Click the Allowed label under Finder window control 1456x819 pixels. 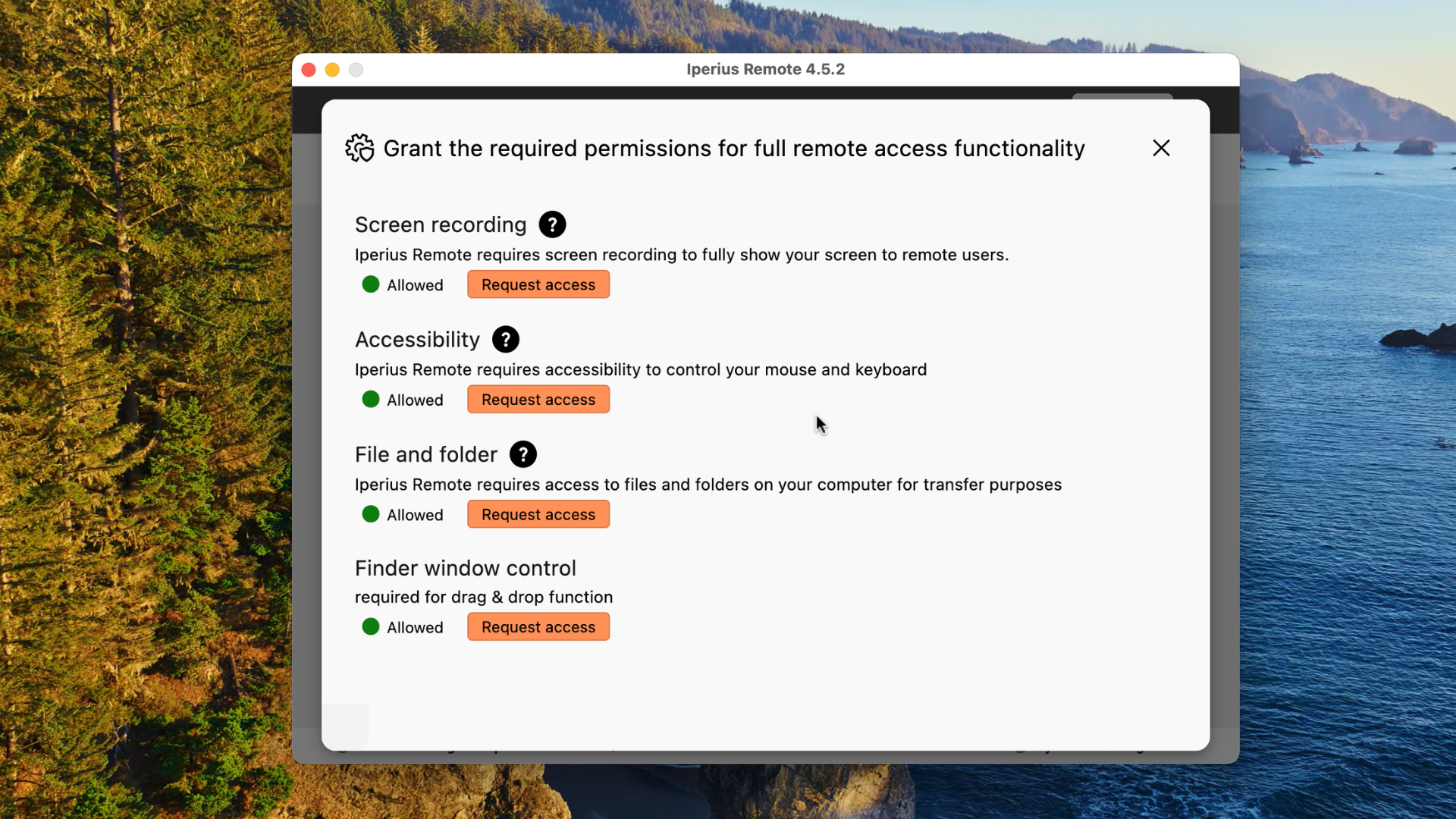point(415,627)
